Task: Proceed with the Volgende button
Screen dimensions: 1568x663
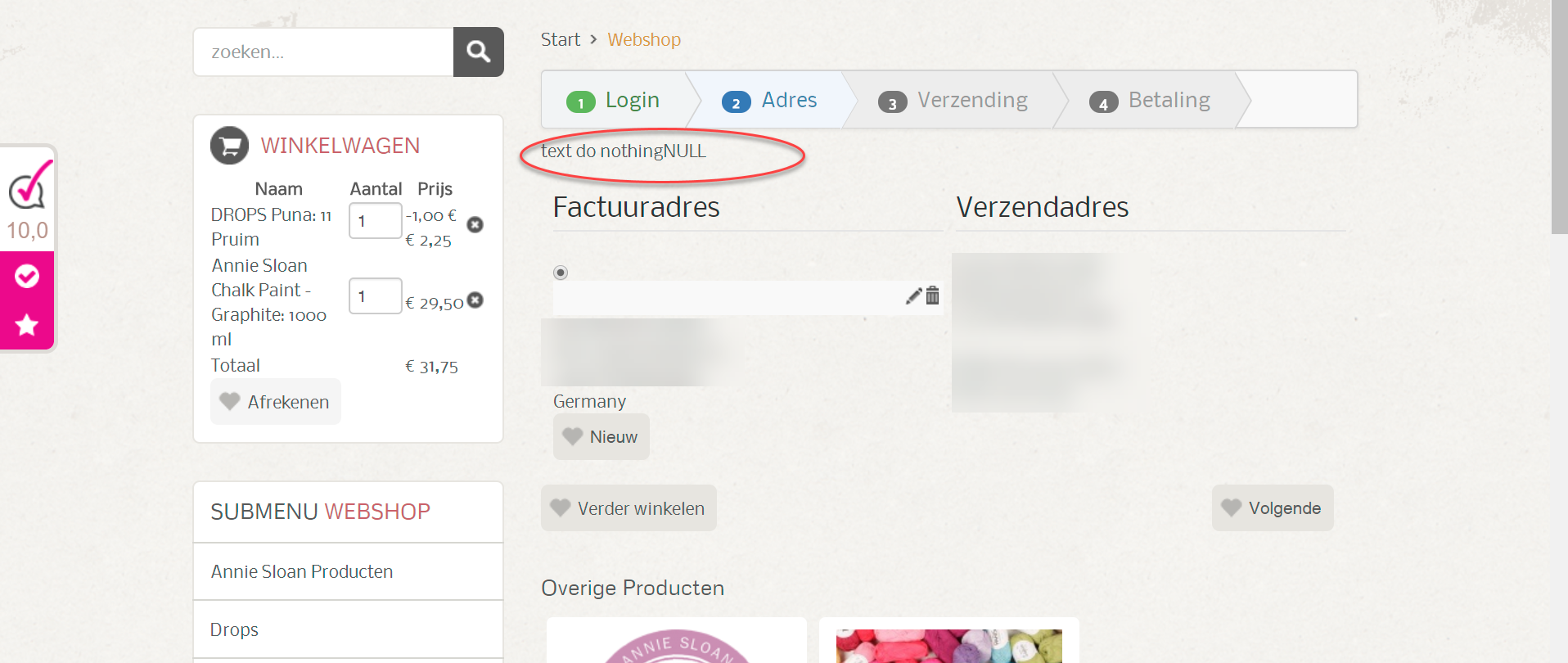Action: point(1273,508)
